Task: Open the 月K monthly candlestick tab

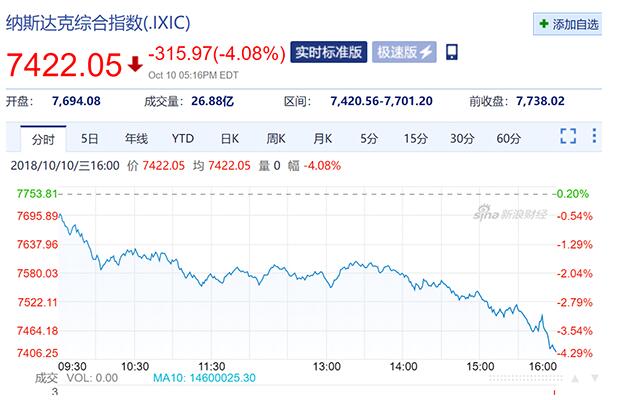Action: click(322, 137)
